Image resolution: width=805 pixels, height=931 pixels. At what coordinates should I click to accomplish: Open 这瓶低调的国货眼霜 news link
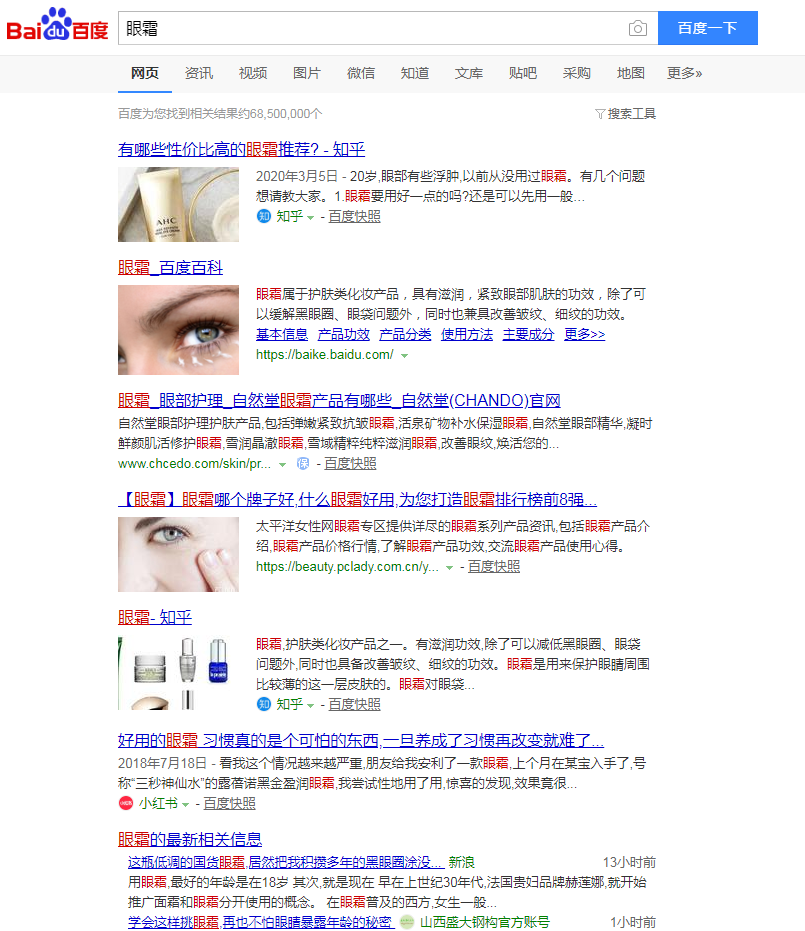tap(286, 862)
